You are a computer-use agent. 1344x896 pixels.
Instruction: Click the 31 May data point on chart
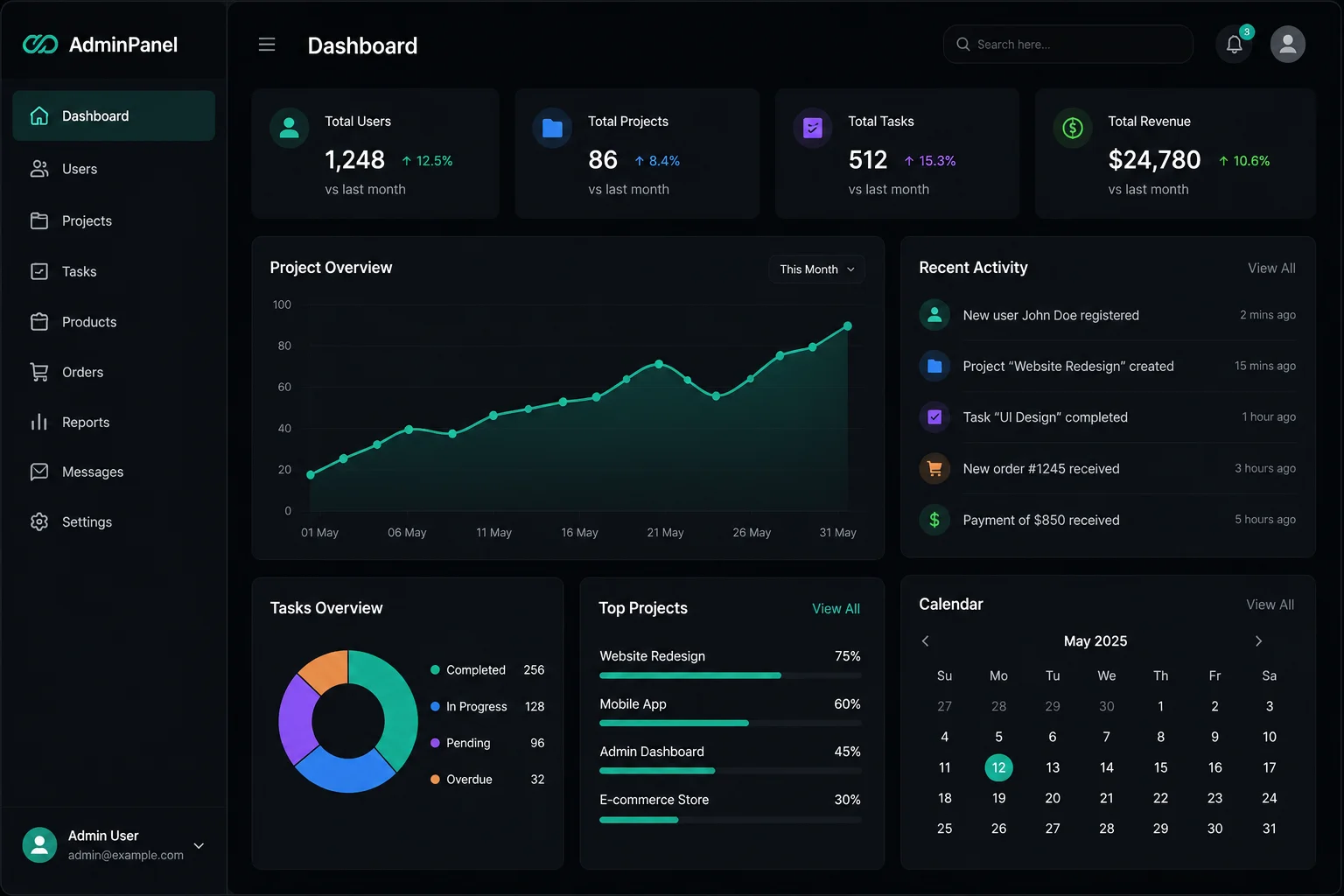click(847, 326)
